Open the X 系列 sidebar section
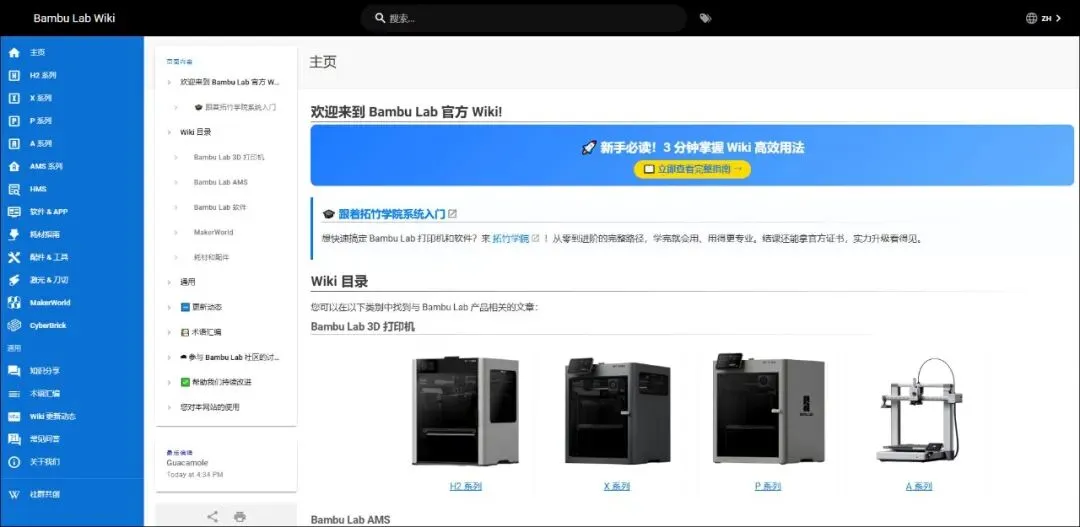The width and height of the screenshot is (1080, 527). 72,98
